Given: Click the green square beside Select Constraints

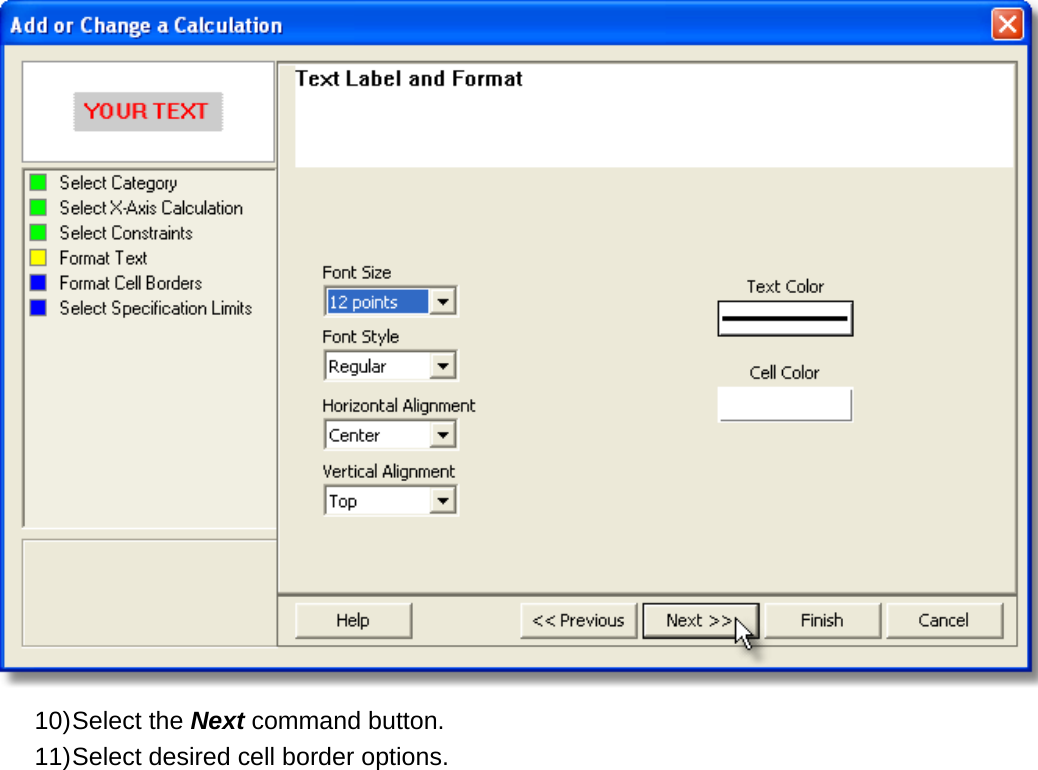Looking at the screenshot, I should 38,232.
